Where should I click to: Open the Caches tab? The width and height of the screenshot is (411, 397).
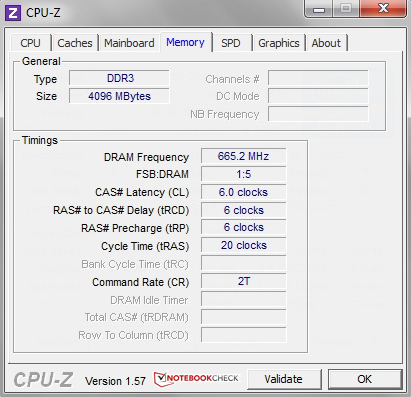tap(75, 43)
